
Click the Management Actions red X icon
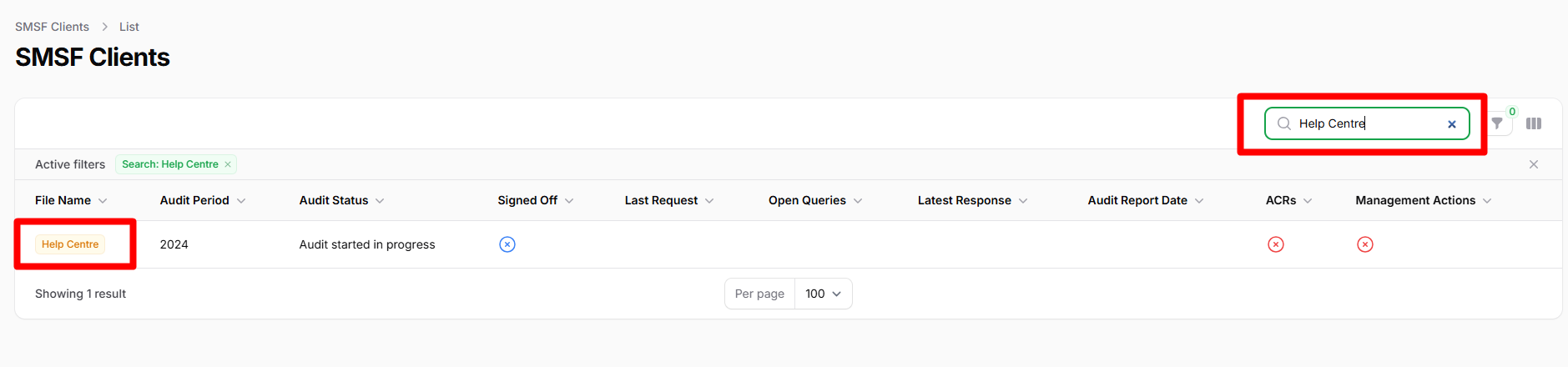pos(1365,244)
